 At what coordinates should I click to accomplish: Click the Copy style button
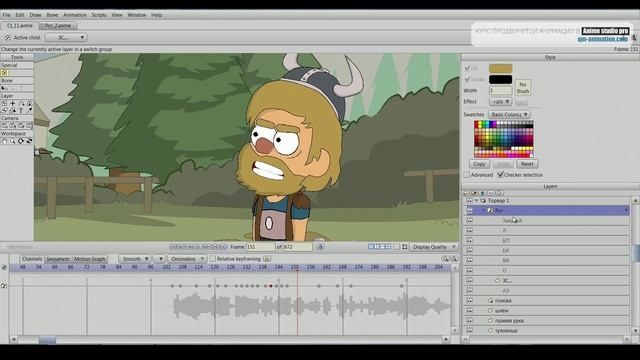tap(479, 164)
